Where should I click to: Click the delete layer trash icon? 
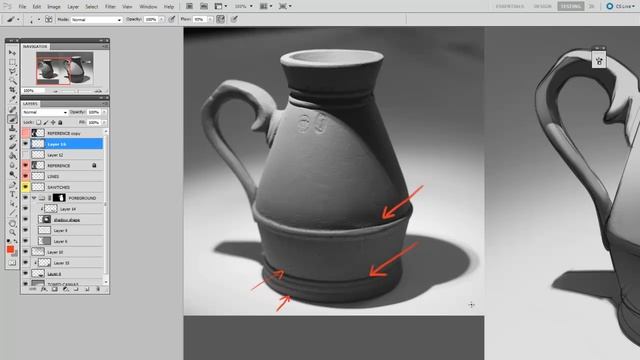tap(98, 289)
